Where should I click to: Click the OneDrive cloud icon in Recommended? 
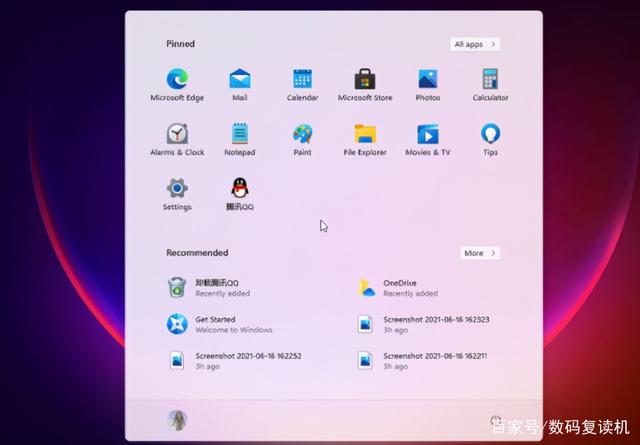coord(366,288)
